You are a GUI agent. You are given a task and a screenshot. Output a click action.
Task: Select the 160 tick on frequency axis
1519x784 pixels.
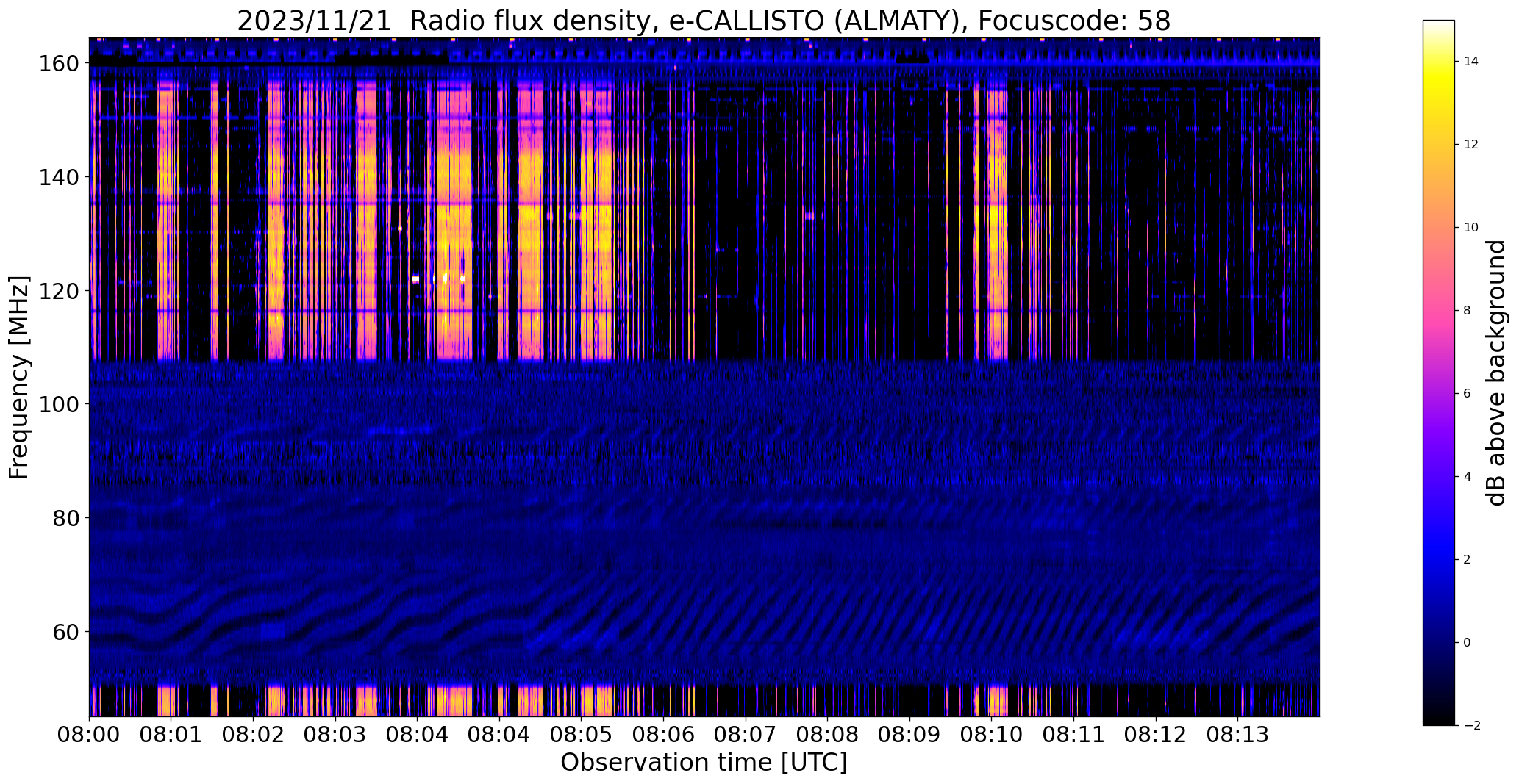[x=60, y=64]
